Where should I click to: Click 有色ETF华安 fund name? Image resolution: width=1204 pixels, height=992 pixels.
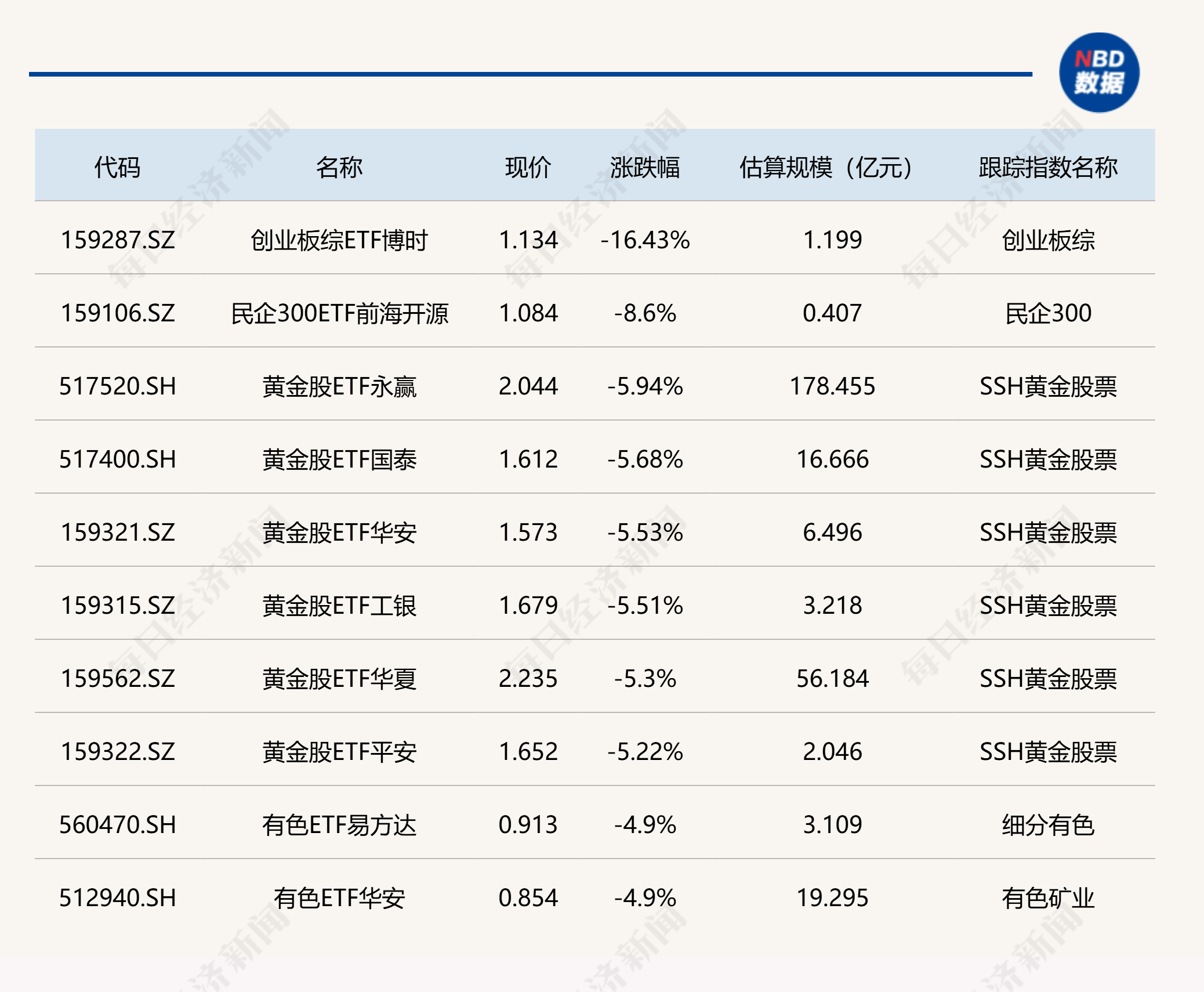point(339,898)
